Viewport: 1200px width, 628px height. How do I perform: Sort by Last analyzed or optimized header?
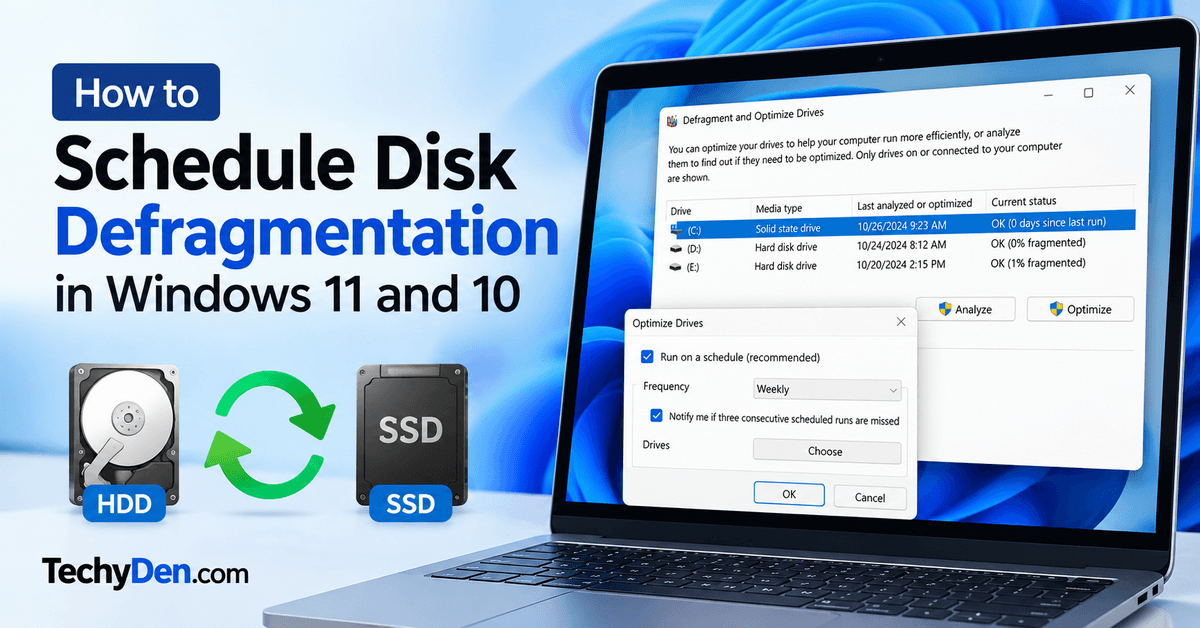(x=914, y=204)
